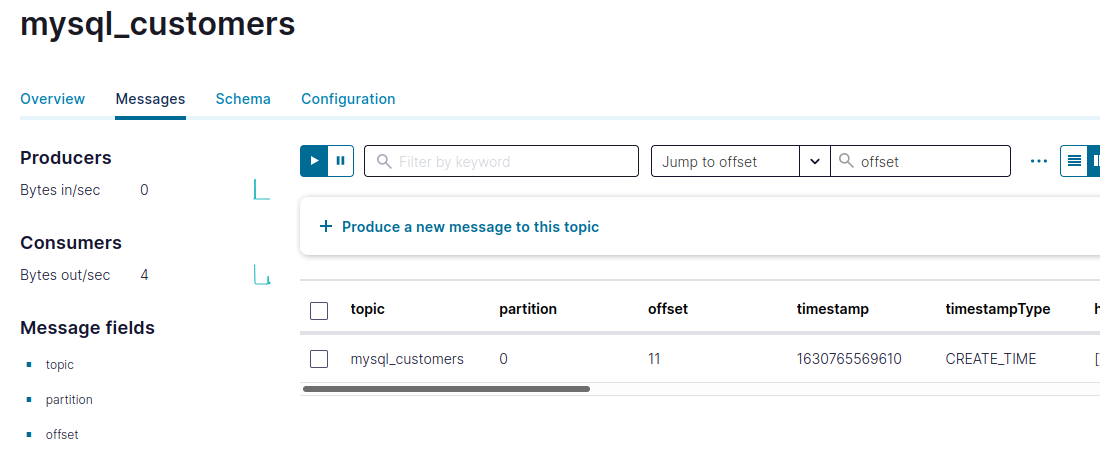This screenshot has width=1100, height=454.
Task: Click the offset number input field
Action: click(x=930, y=161)
